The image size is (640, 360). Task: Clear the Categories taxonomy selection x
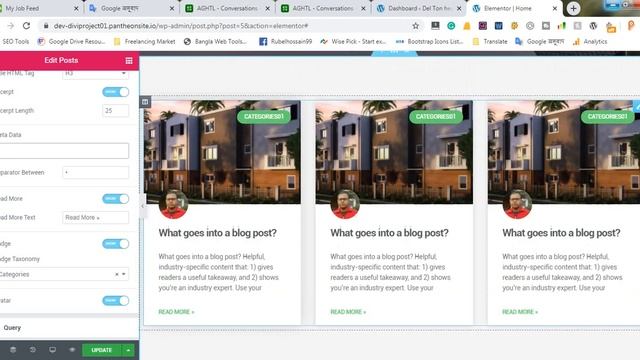(117, 274)
